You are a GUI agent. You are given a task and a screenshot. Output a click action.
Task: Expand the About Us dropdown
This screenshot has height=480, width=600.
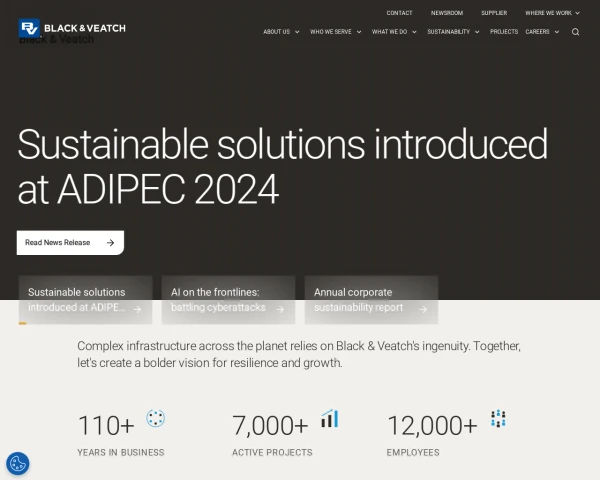(281, 32)
